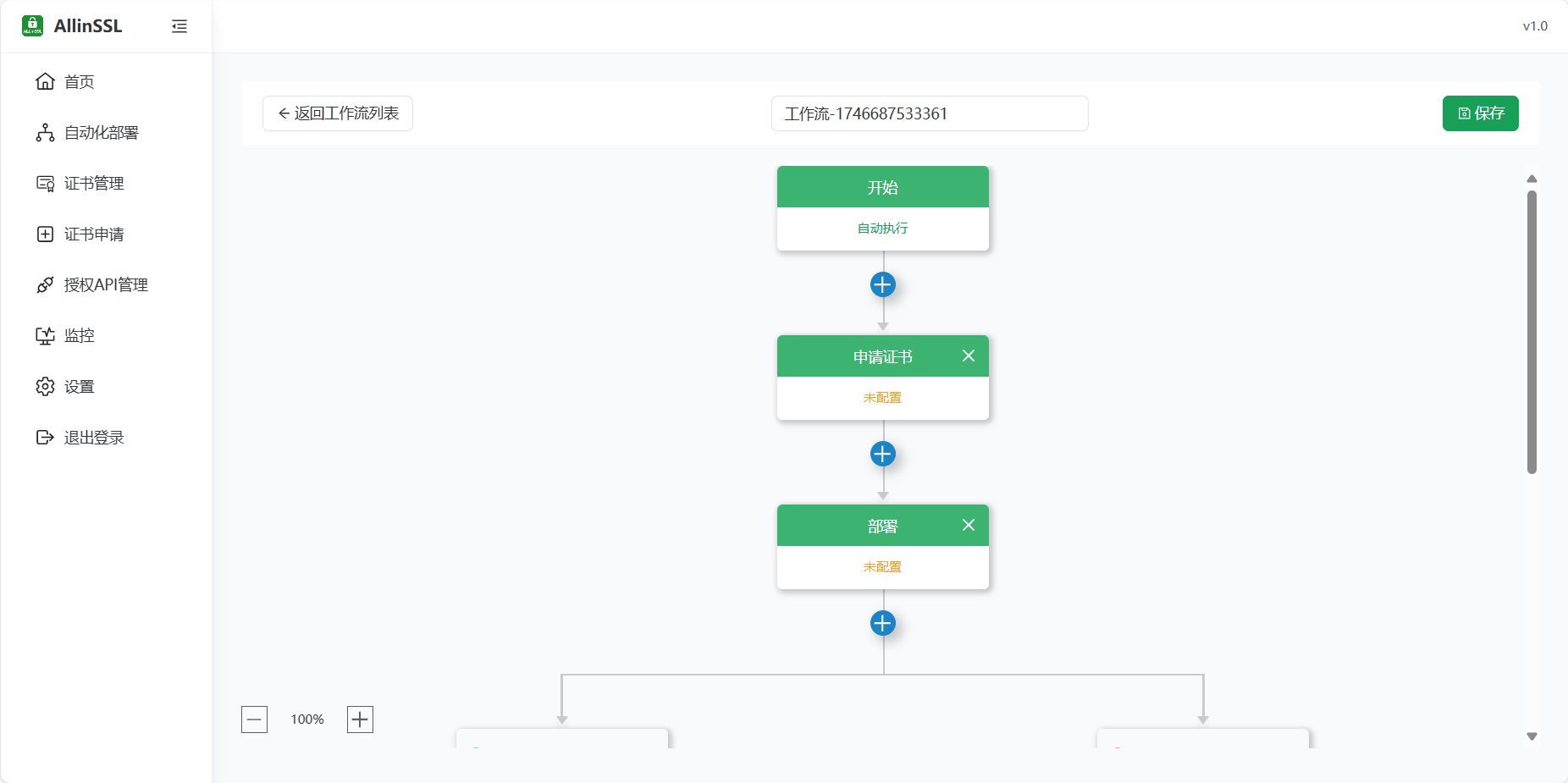This screenshot has height=783, width=1568.
Task: Focus the workflow name input field
Action: pos(929,113)
